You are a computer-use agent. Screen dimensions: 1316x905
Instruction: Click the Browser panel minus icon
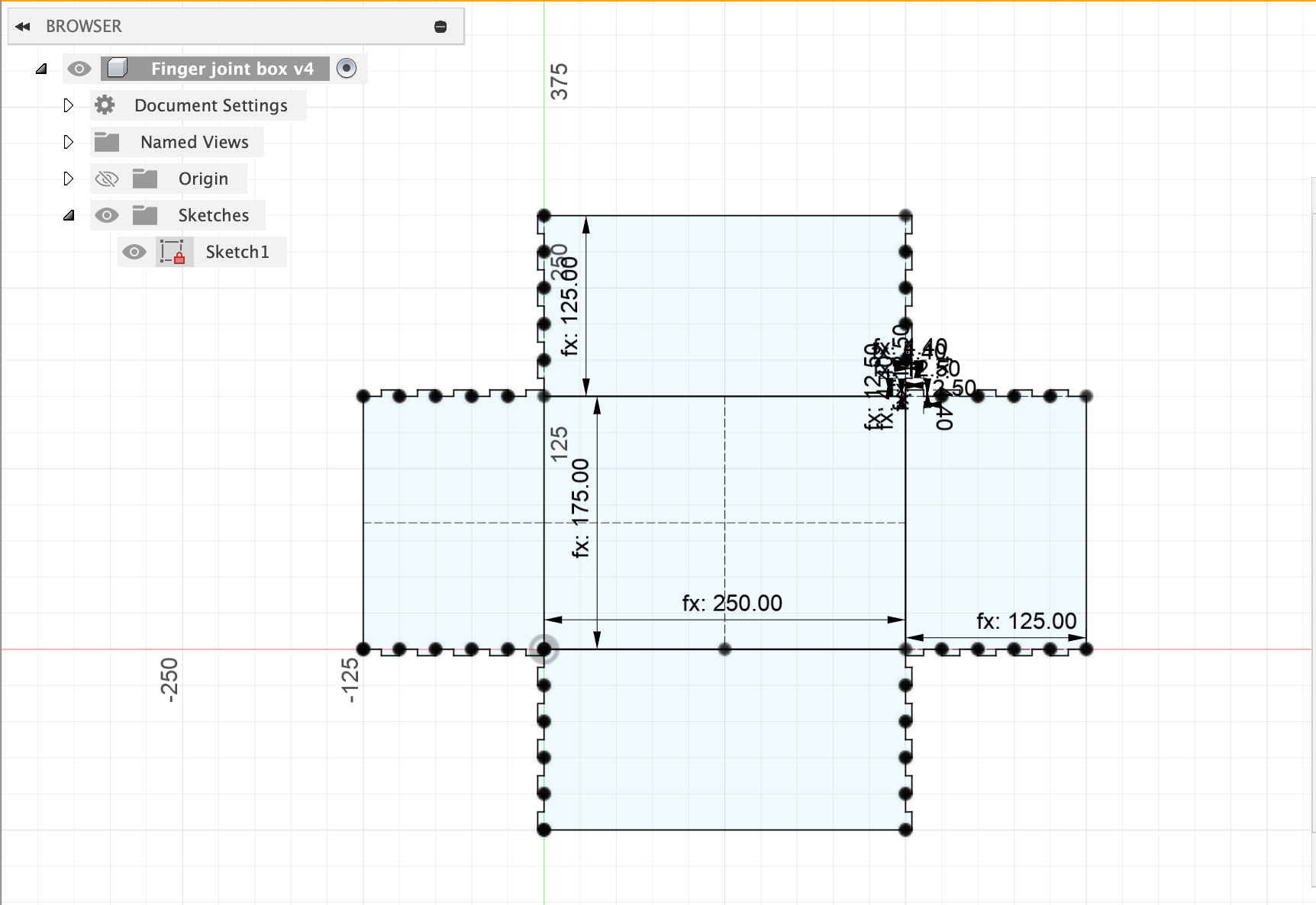point(440,27)
